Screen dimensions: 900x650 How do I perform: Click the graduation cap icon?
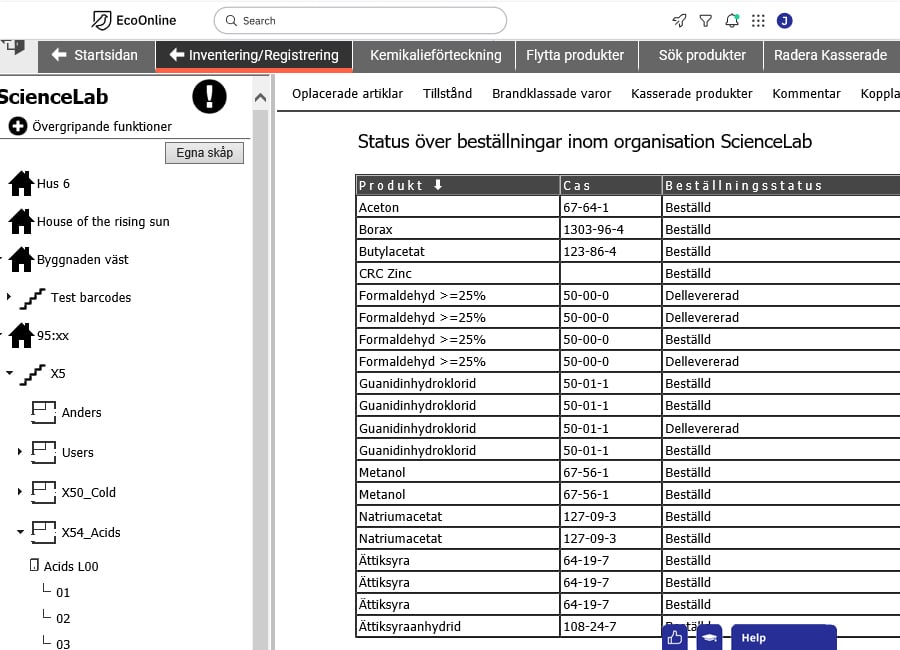(x=709, y=637)
